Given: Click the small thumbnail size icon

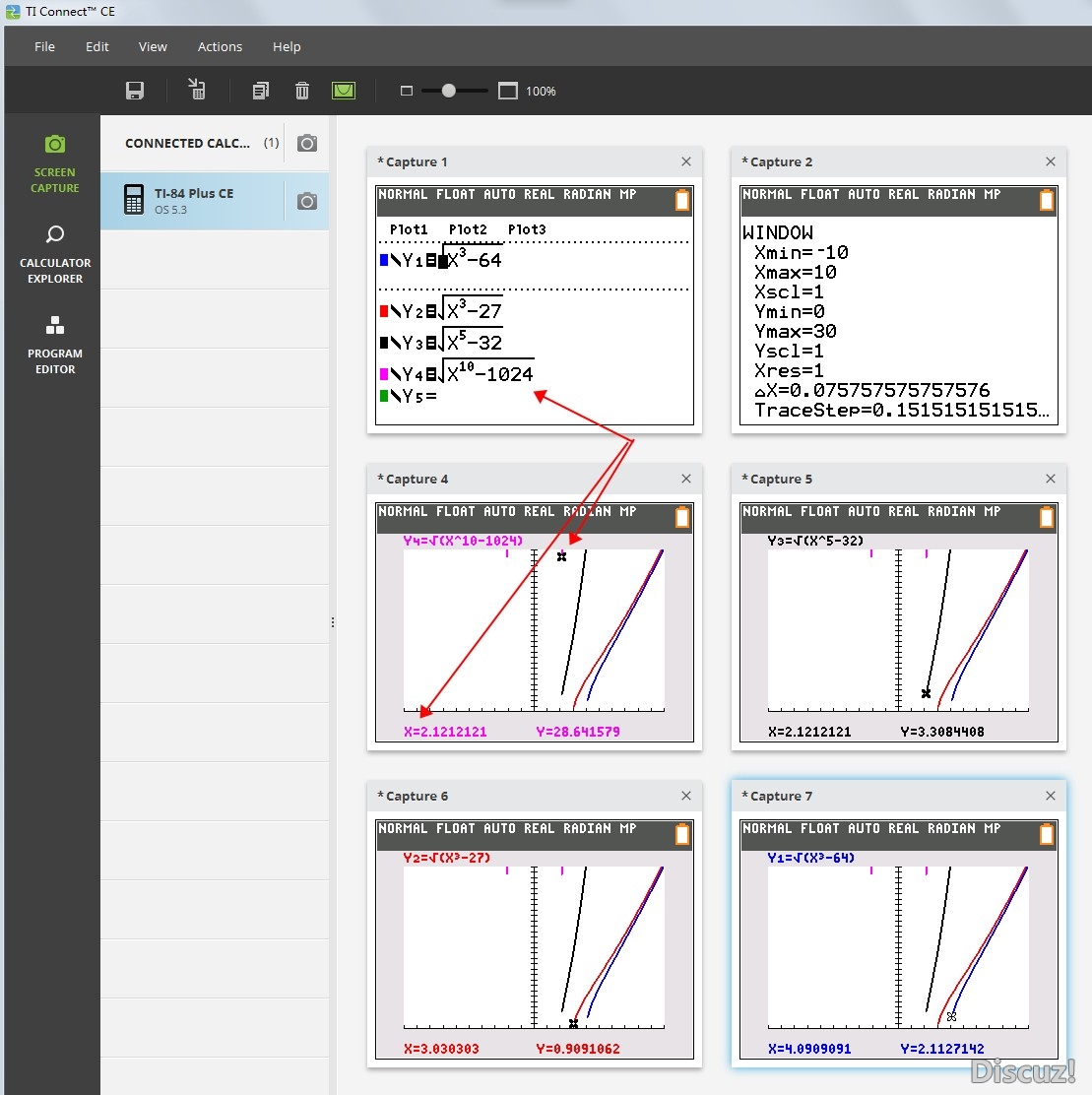Looking at the screenshot, I should [407, 91].
